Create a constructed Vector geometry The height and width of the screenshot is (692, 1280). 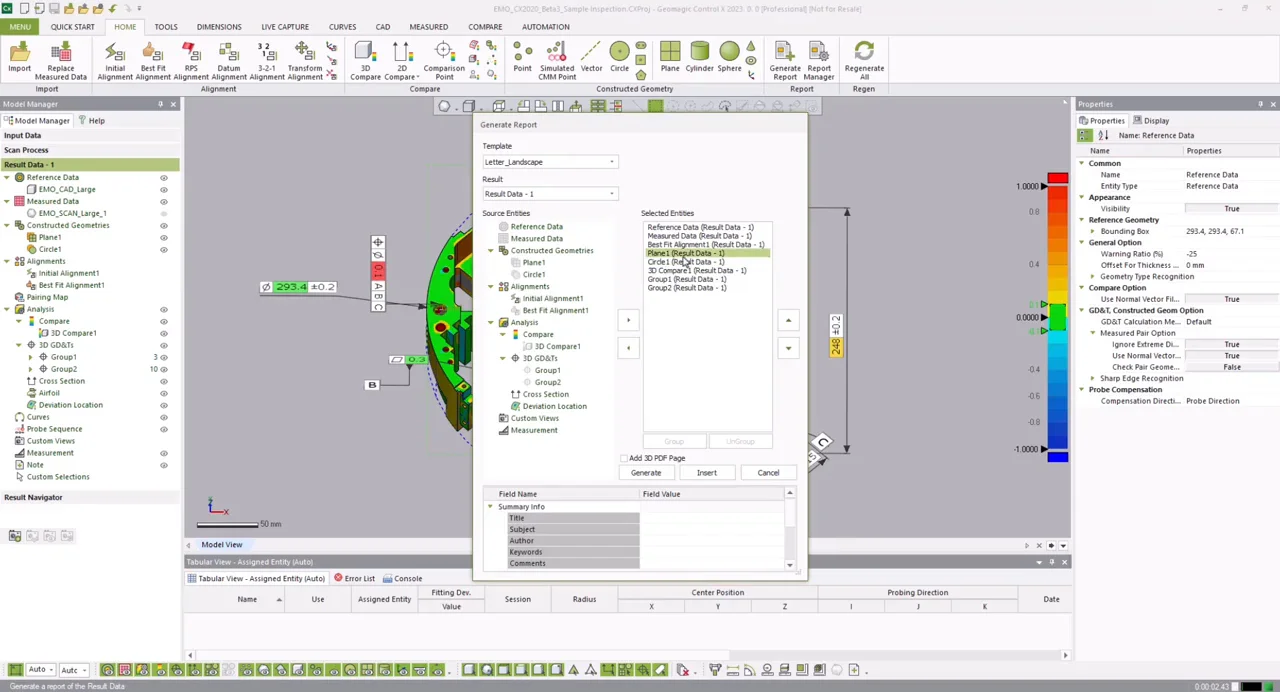coord(591,58)
